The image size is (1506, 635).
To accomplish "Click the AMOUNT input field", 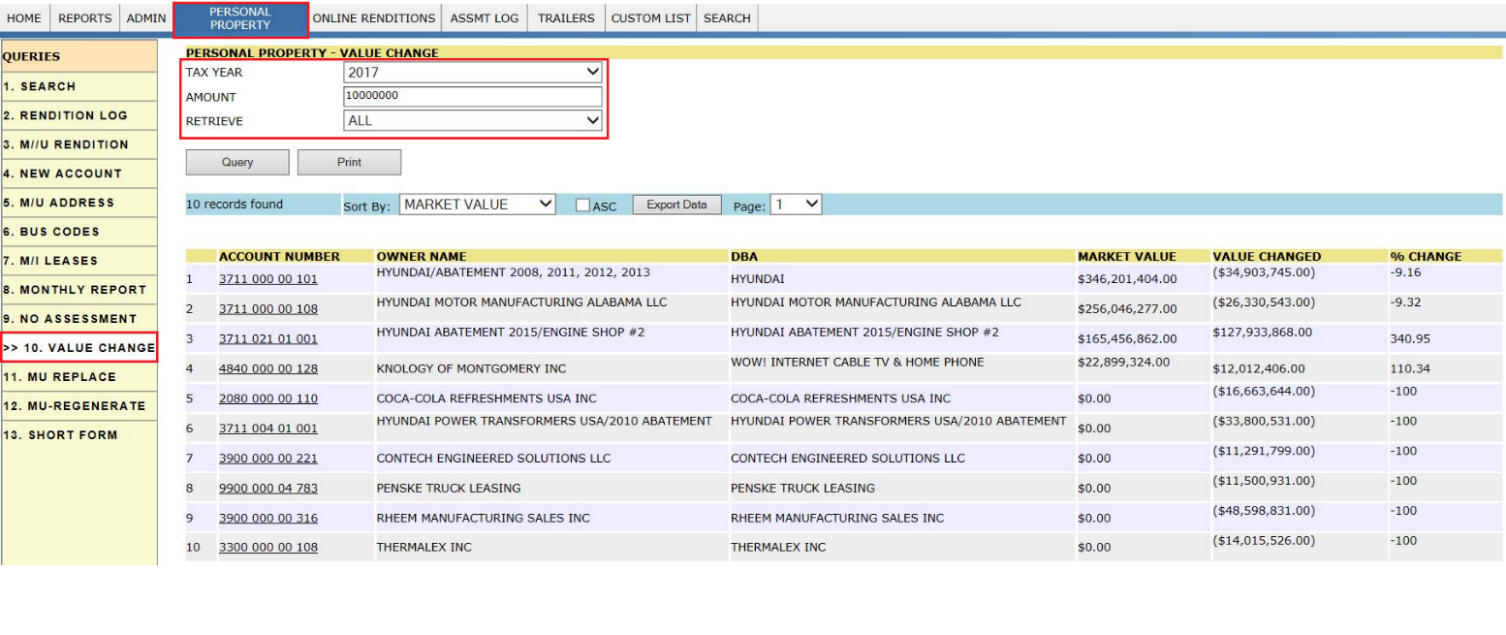I will pyautogui.click(x=473, y=96).
